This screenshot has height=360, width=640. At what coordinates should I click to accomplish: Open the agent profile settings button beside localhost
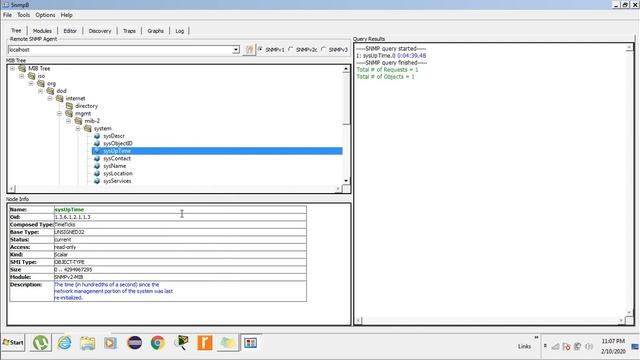tap(249, 50)
